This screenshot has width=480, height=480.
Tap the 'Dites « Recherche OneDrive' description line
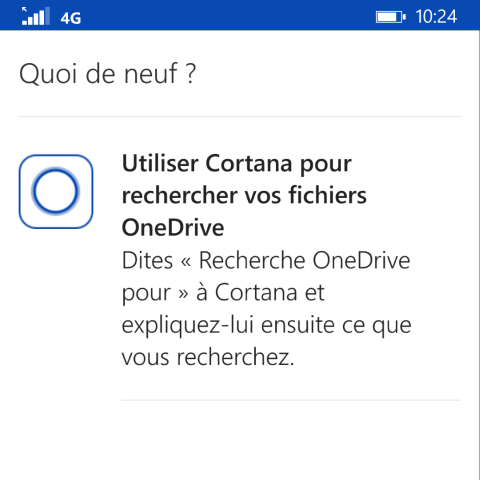click(x=266, y=260)
